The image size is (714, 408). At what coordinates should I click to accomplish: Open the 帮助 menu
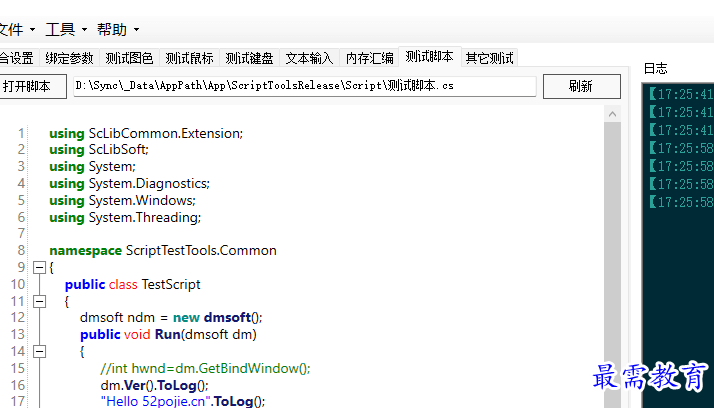point(118,30)
